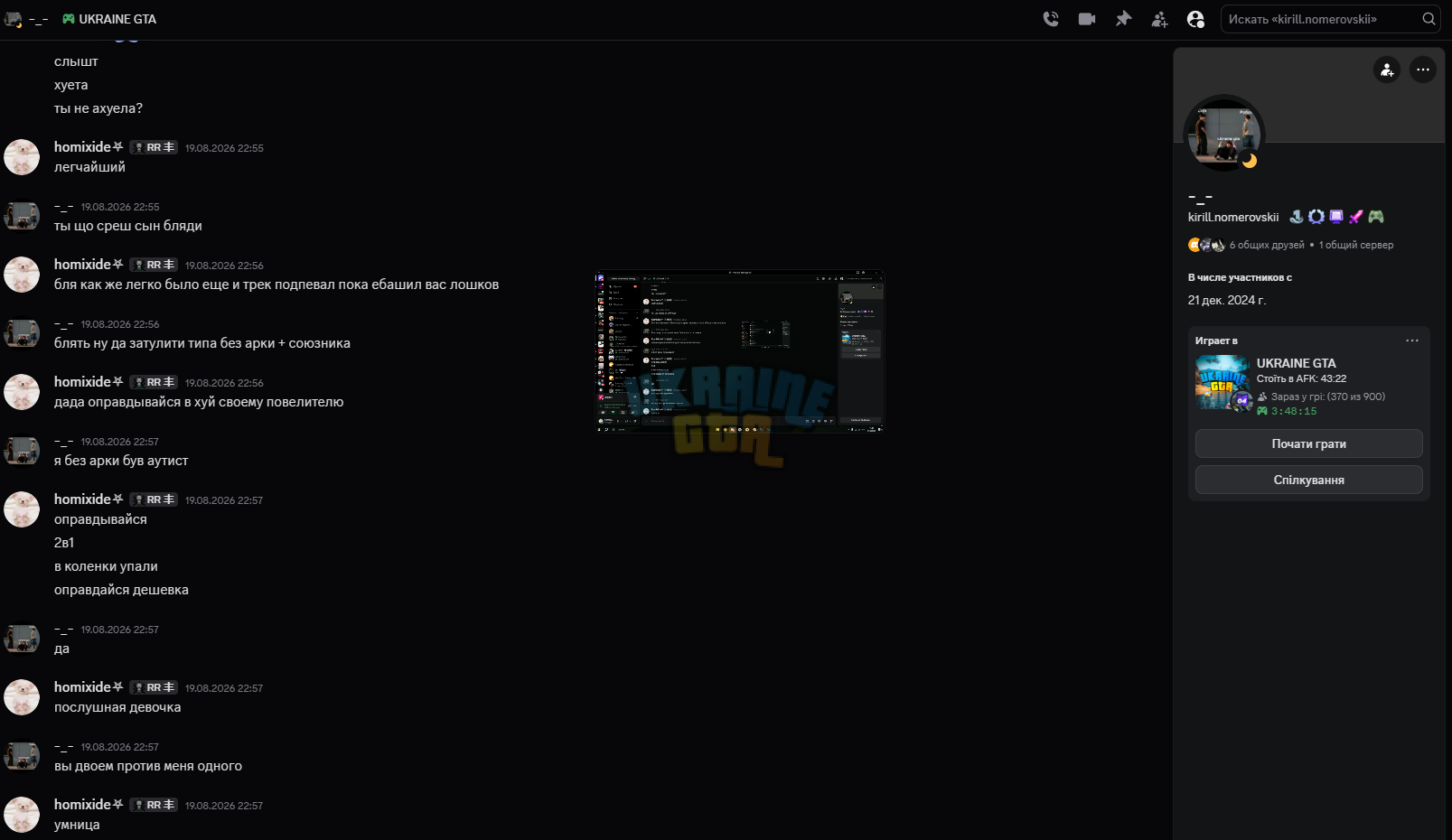
Task: Open pinned messages with the pin icon
Action: [1123, 19]
